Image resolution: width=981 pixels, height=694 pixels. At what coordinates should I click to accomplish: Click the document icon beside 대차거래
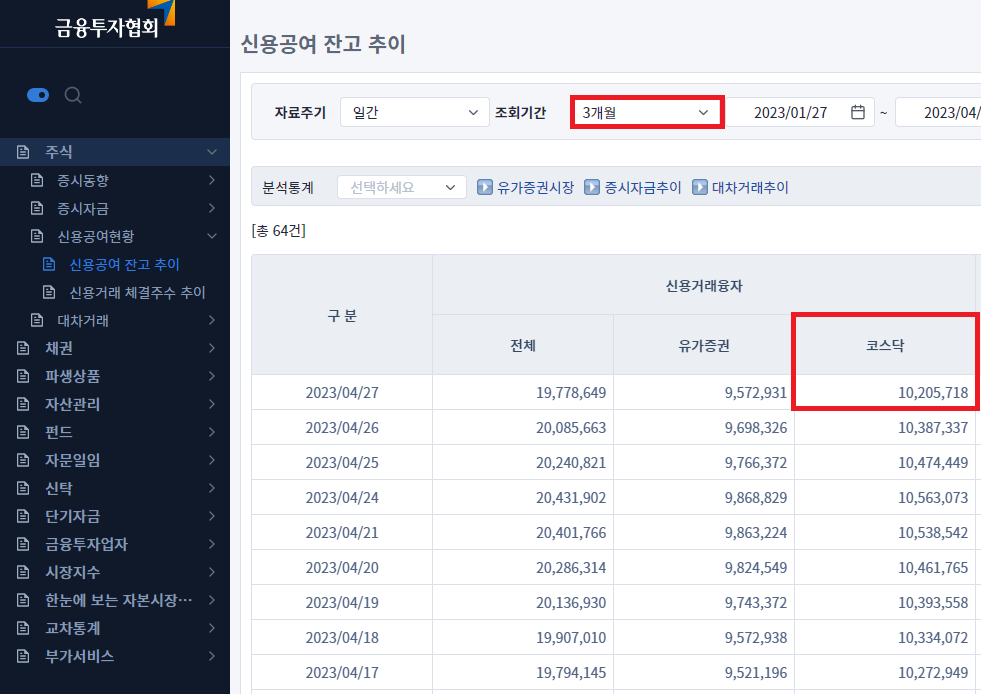[37, 320]
